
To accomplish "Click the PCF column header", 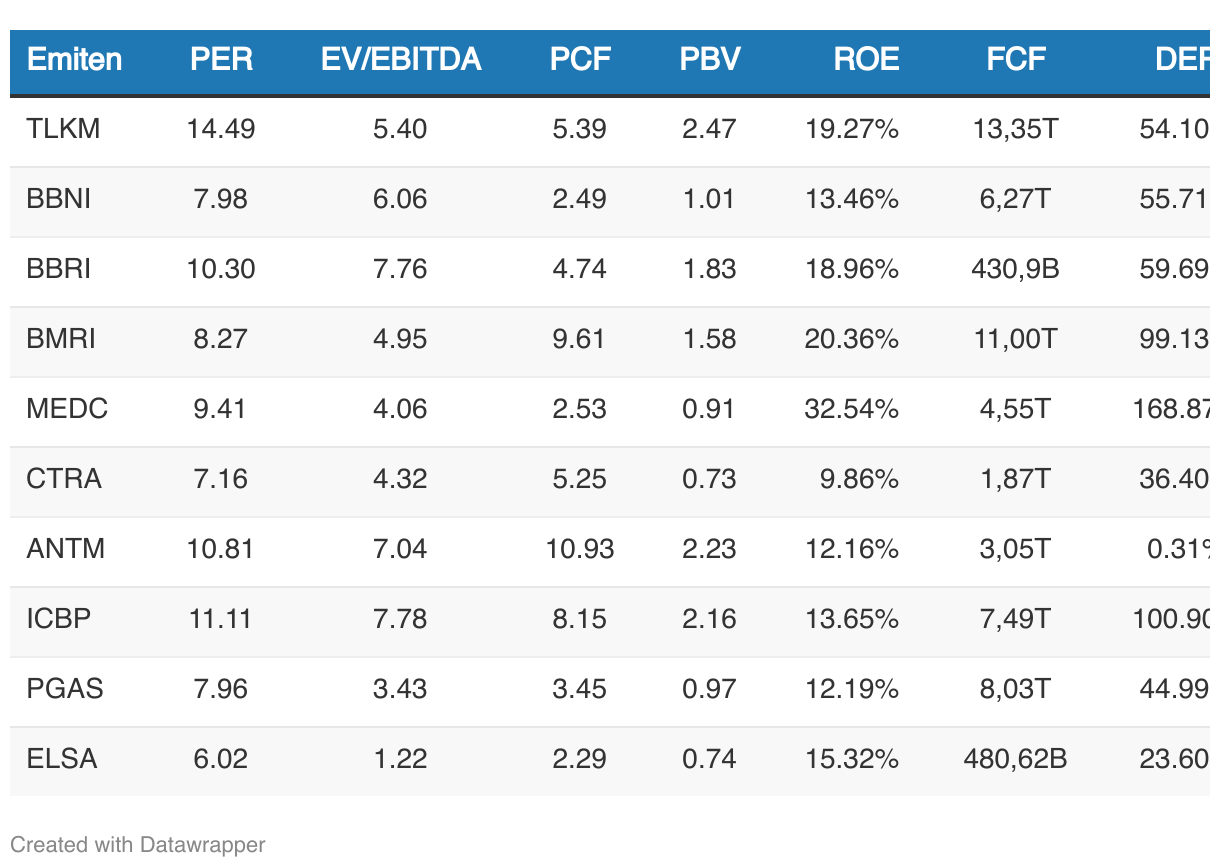I will (580, 60).
